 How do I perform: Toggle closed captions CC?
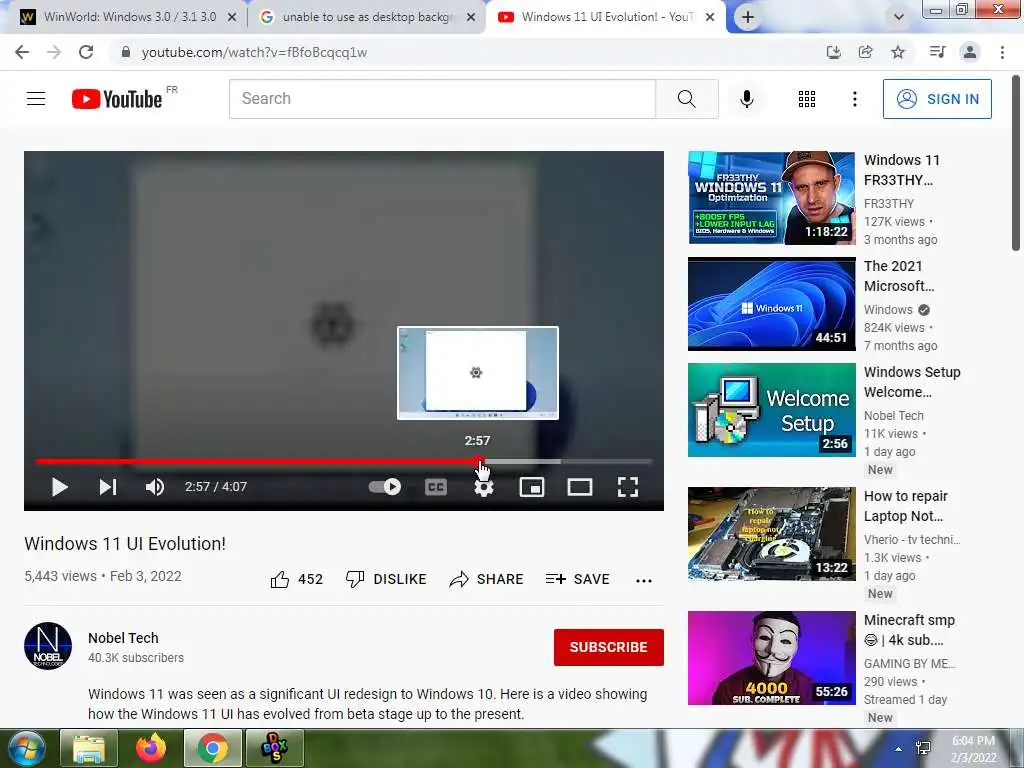[436, 487]
